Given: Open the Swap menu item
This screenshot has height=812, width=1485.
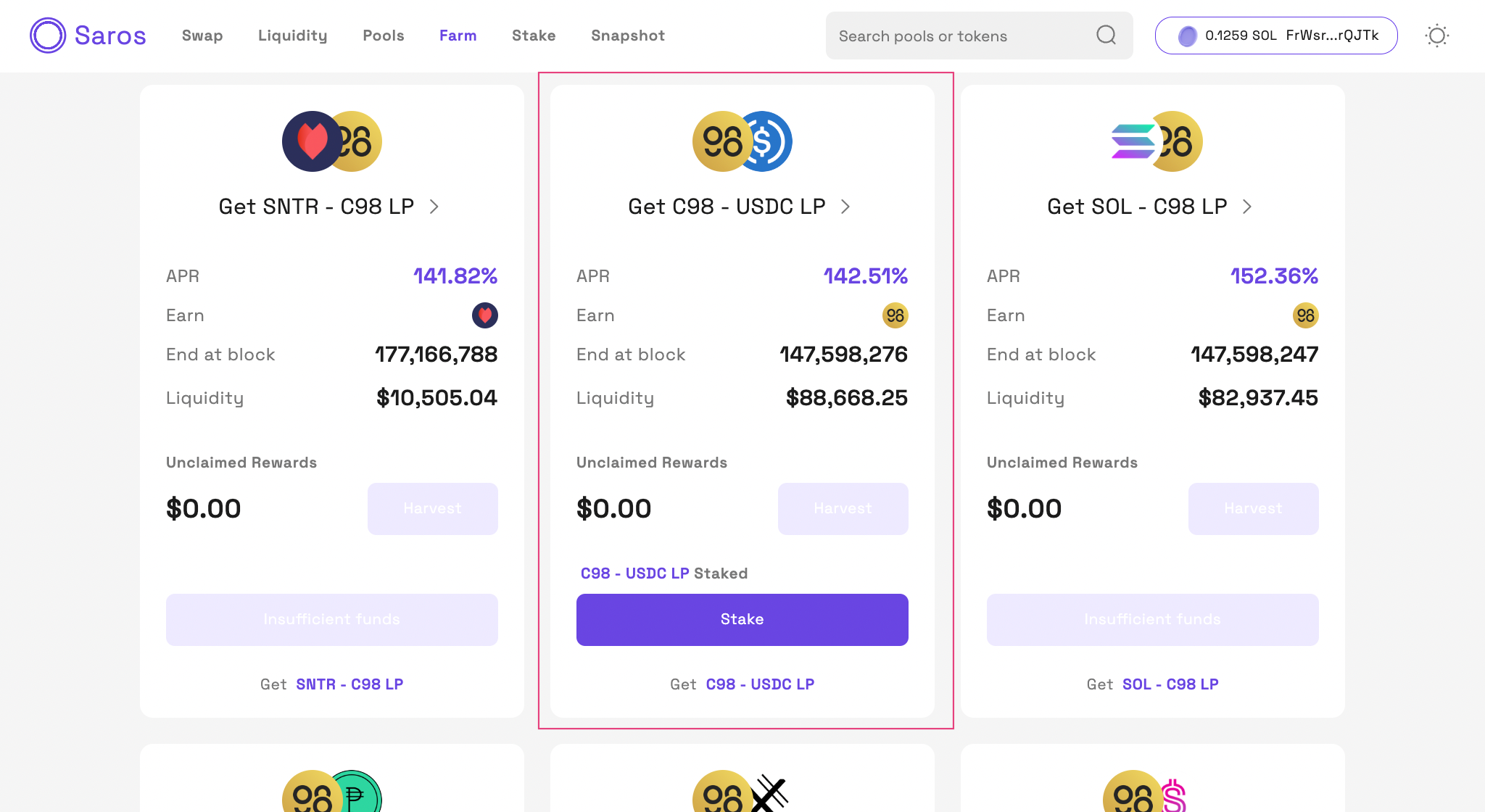Looking at the screenshot, I should point(202,36).
